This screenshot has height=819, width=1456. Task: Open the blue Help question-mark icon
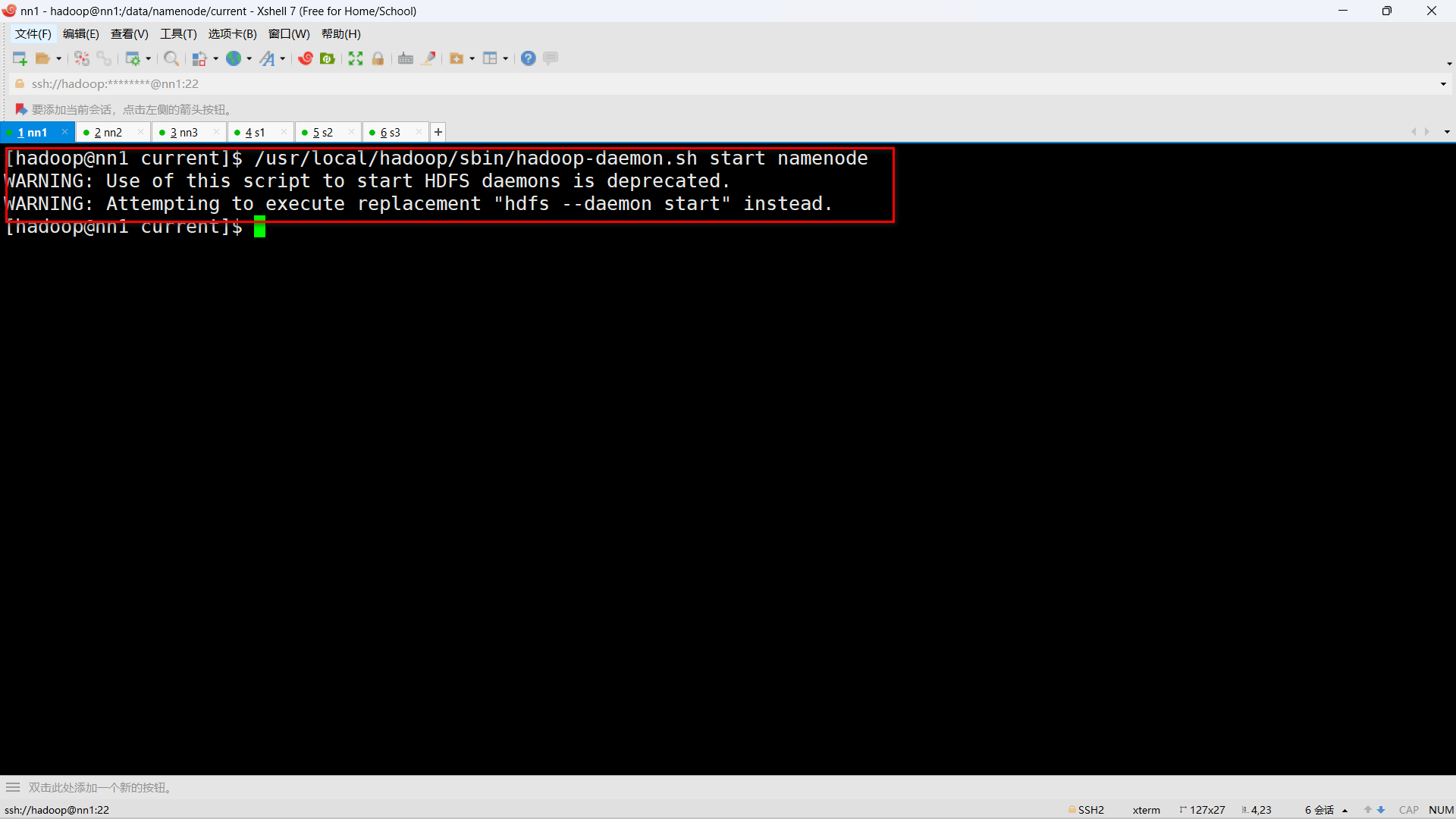[x=529, y=58]
